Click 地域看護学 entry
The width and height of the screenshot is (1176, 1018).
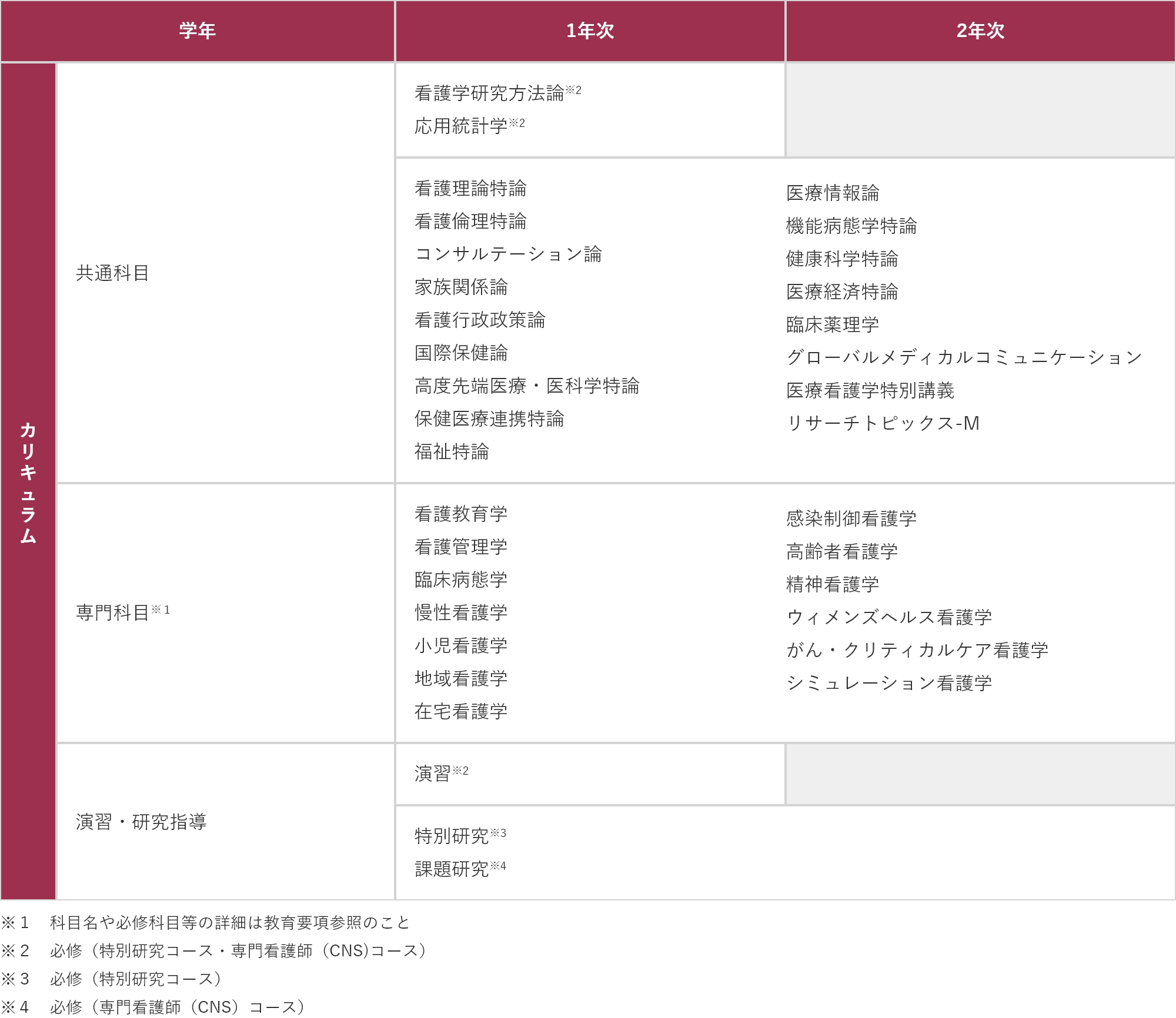pos(461,679)
